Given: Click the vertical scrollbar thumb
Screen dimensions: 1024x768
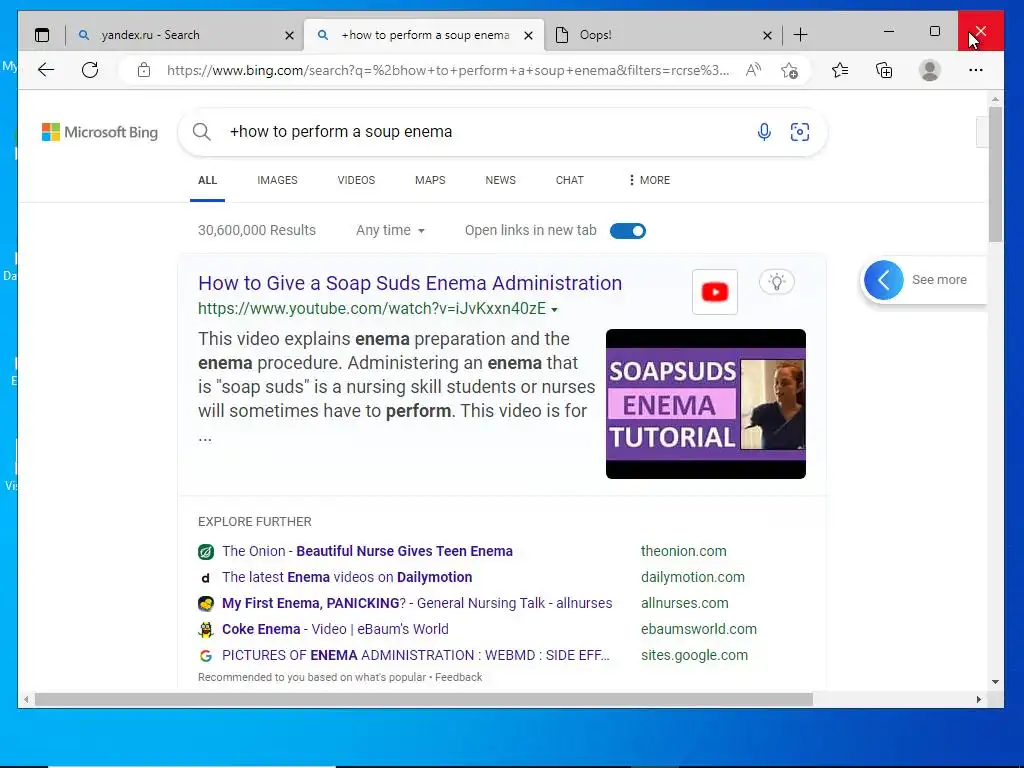Looking at the screenshot, I should point(995,174).
